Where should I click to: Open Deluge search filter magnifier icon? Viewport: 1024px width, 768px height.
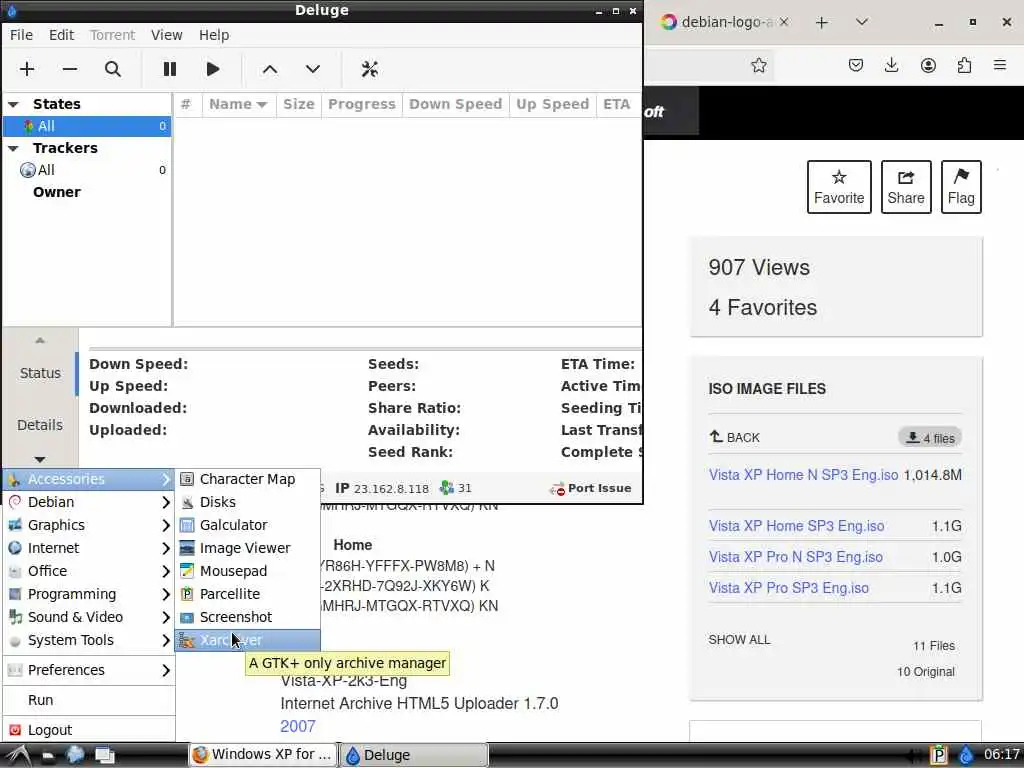tap(112, 69)
